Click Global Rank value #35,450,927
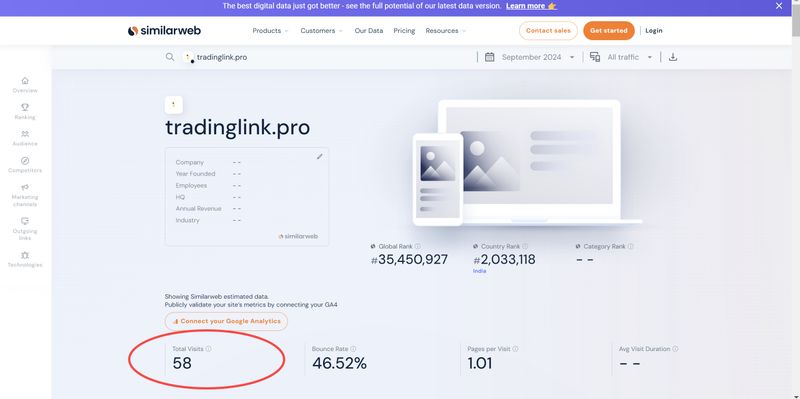Viewport: 800px width, 399px height. (409, 260)
